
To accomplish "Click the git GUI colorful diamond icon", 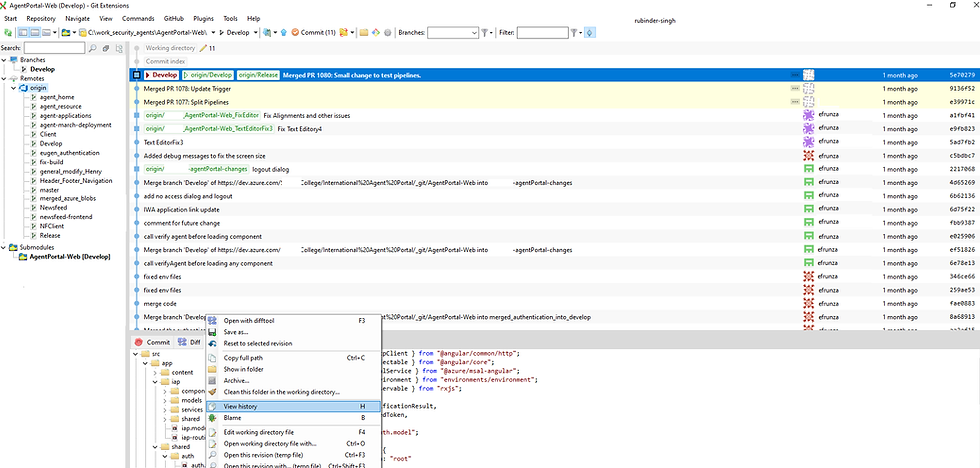I will coord(376,32).
